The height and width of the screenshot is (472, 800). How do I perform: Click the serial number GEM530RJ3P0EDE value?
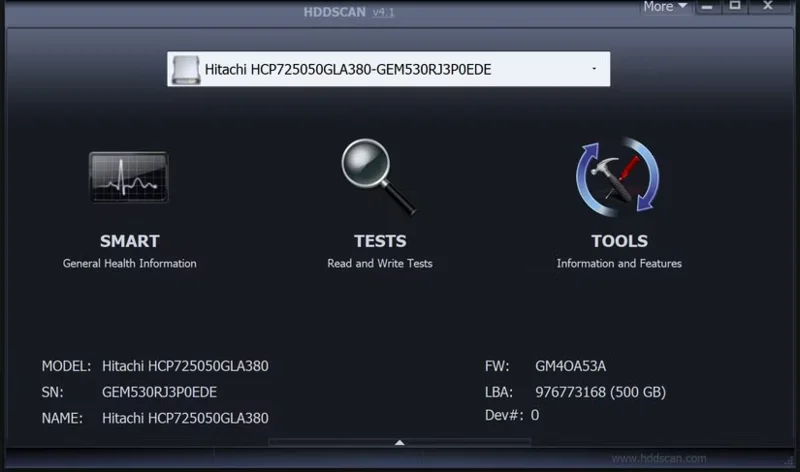coord(159,392)
